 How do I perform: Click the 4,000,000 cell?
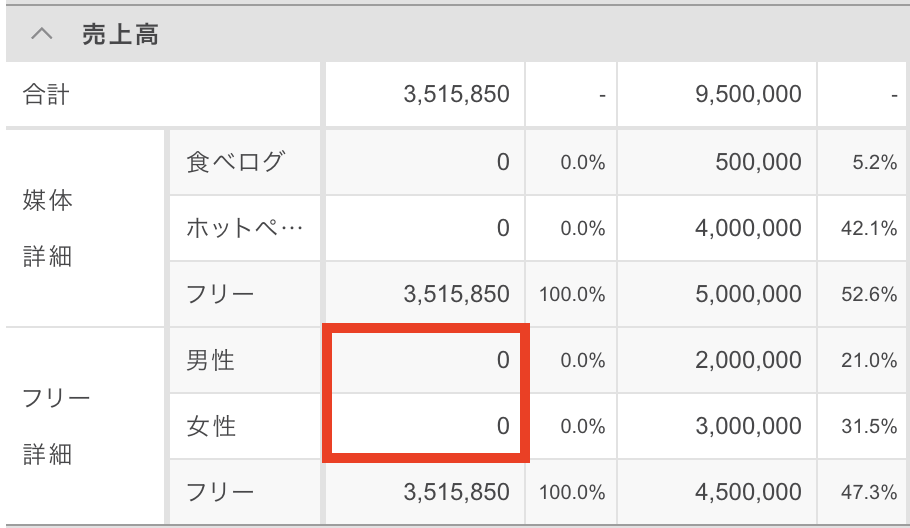(748, 228)
